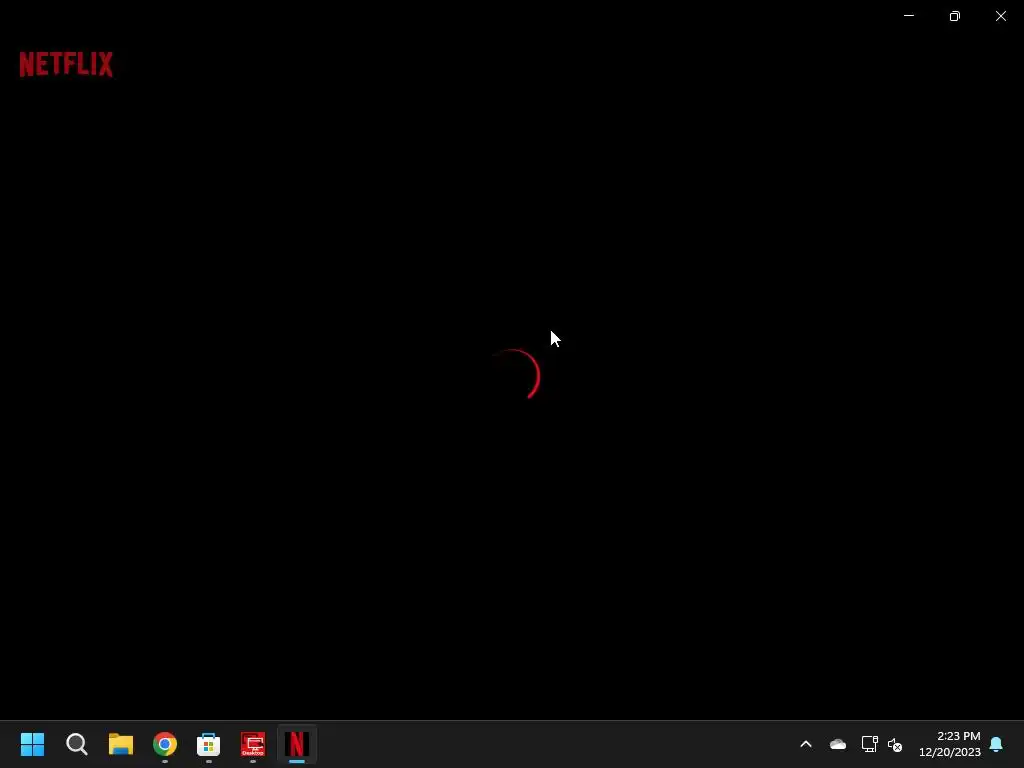The image size is (1024, 768).
Task: Select the Netflix taskbar icon
Action: click(296, 744)
